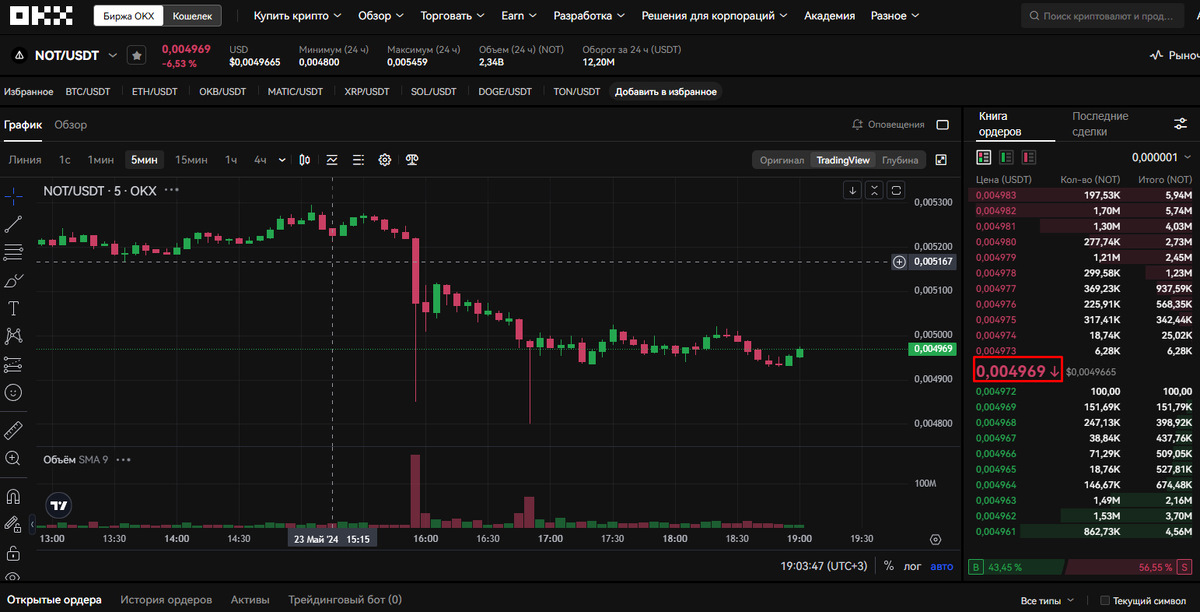Select 15мин timeframe
Viewport: 1200px width, 612px height.
[x=191, y=160]
